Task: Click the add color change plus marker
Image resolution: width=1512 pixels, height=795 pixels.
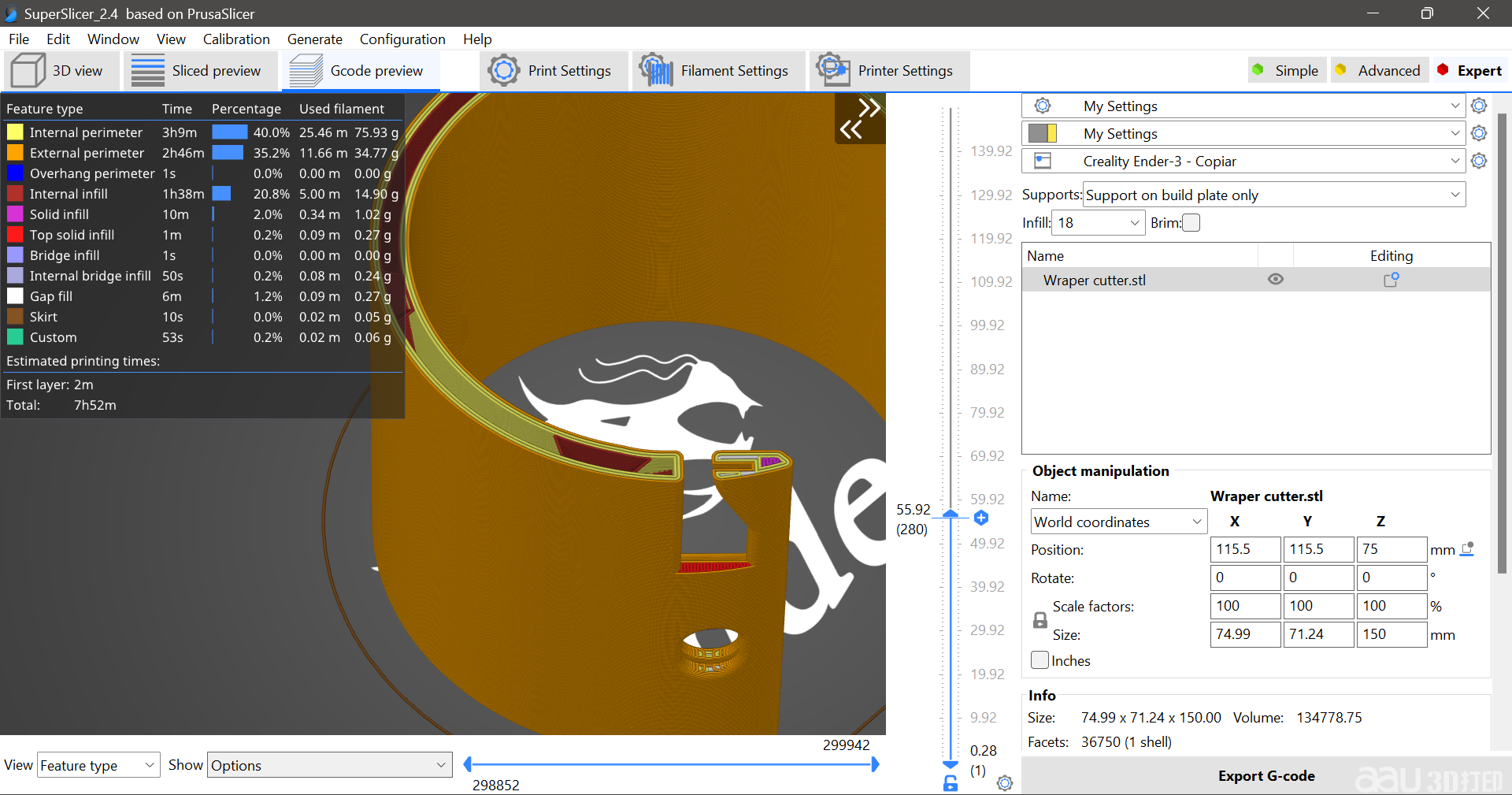Action: tap(980, 518)
